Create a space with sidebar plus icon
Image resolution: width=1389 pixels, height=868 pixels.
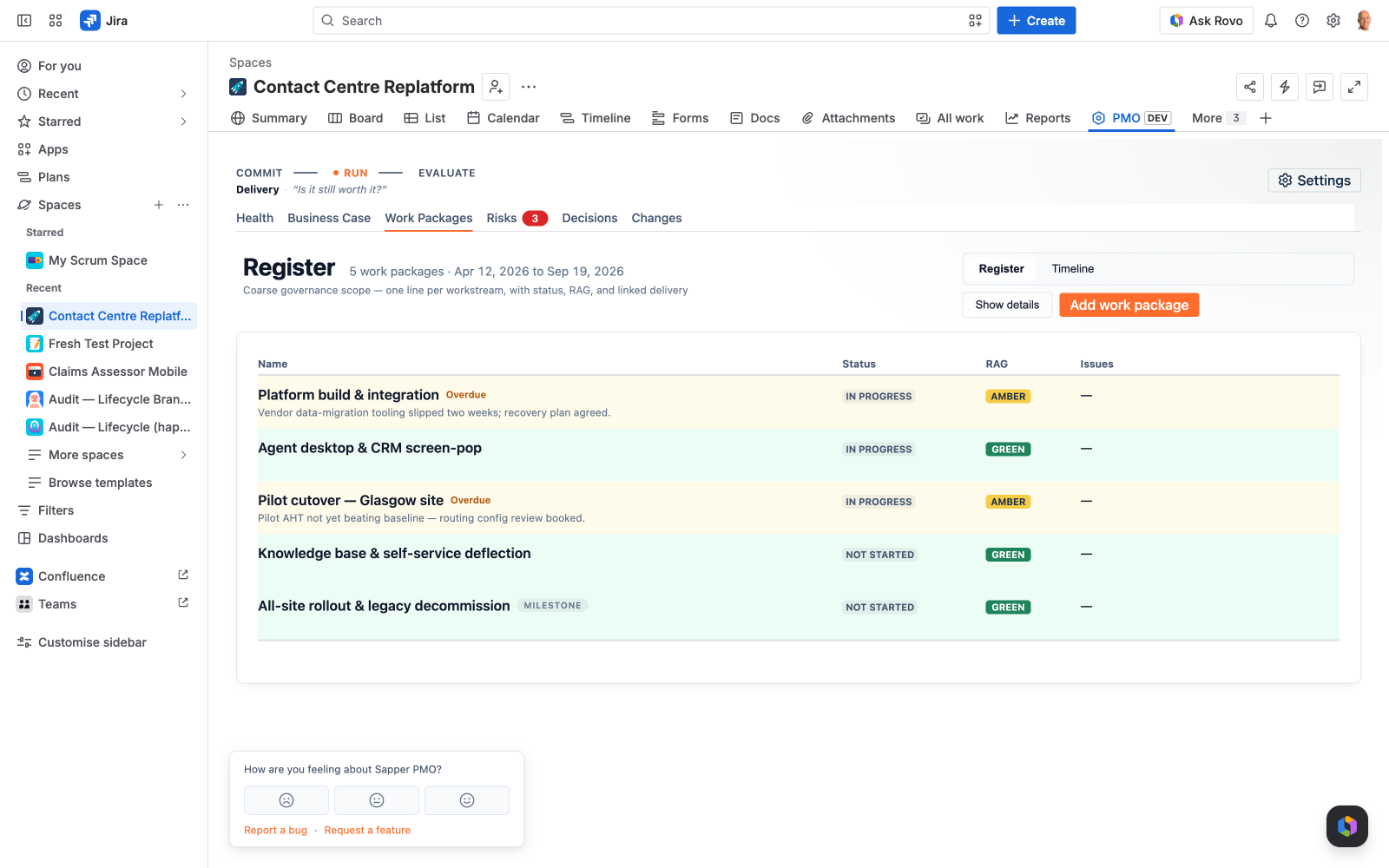(159, 205)
